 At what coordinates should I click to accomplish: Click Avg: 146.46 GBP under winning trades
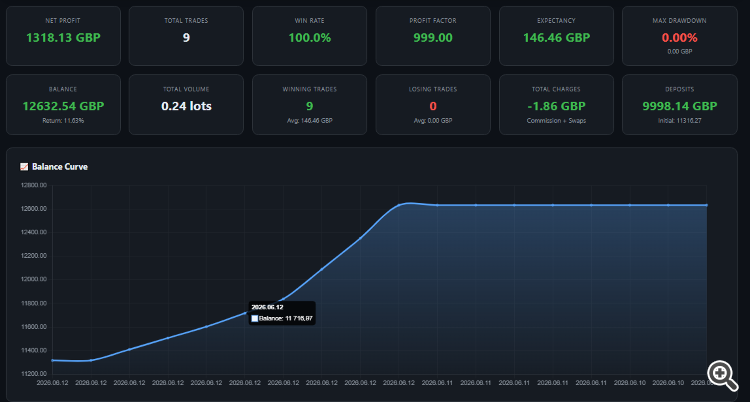[309, 121]
